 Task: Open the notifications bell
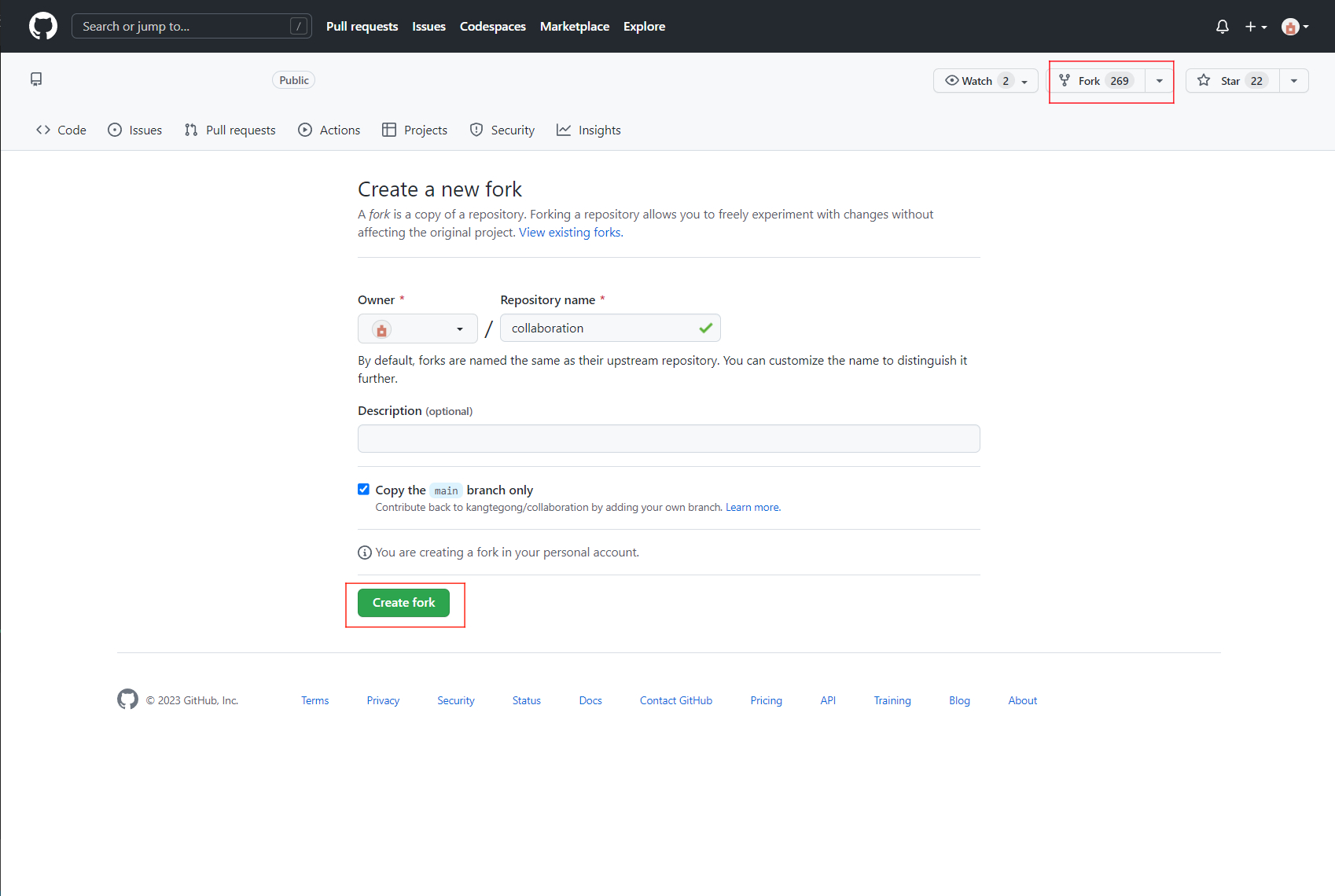coord(1223,27)
